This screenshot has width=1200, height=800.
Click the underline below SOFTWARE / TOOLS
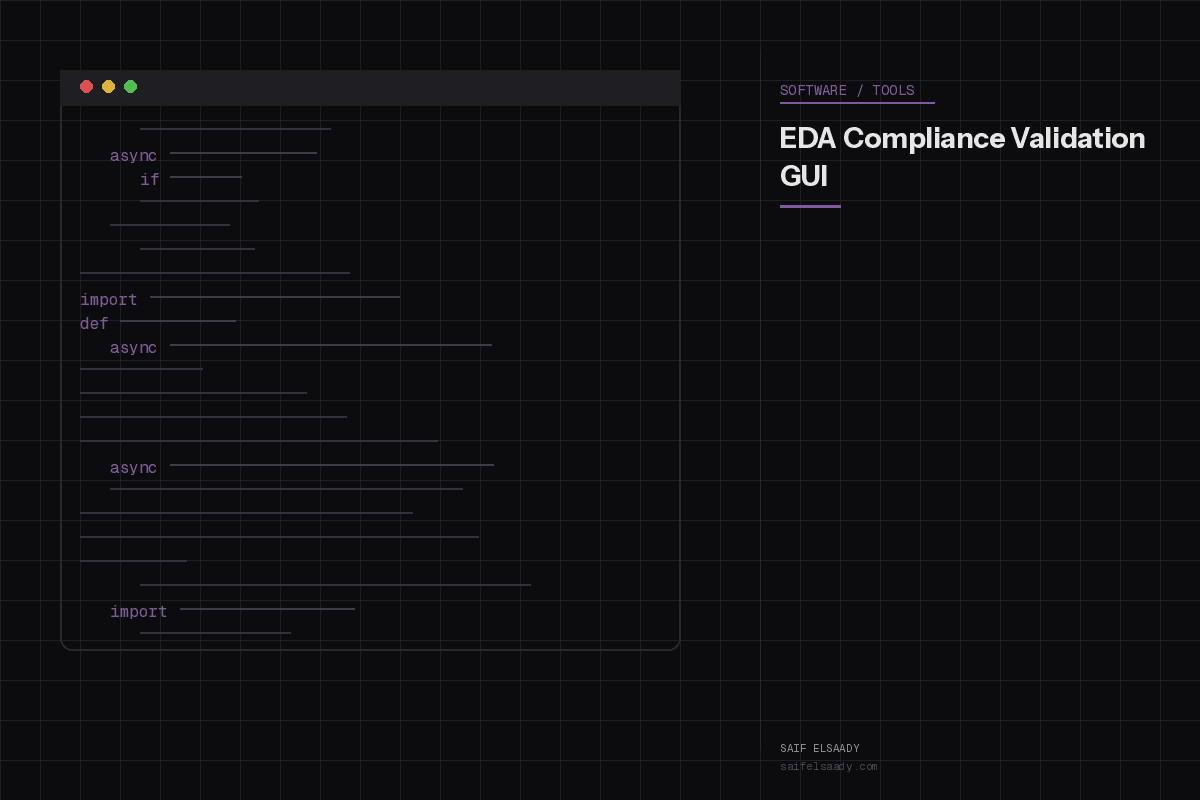[x=857, y=102]
